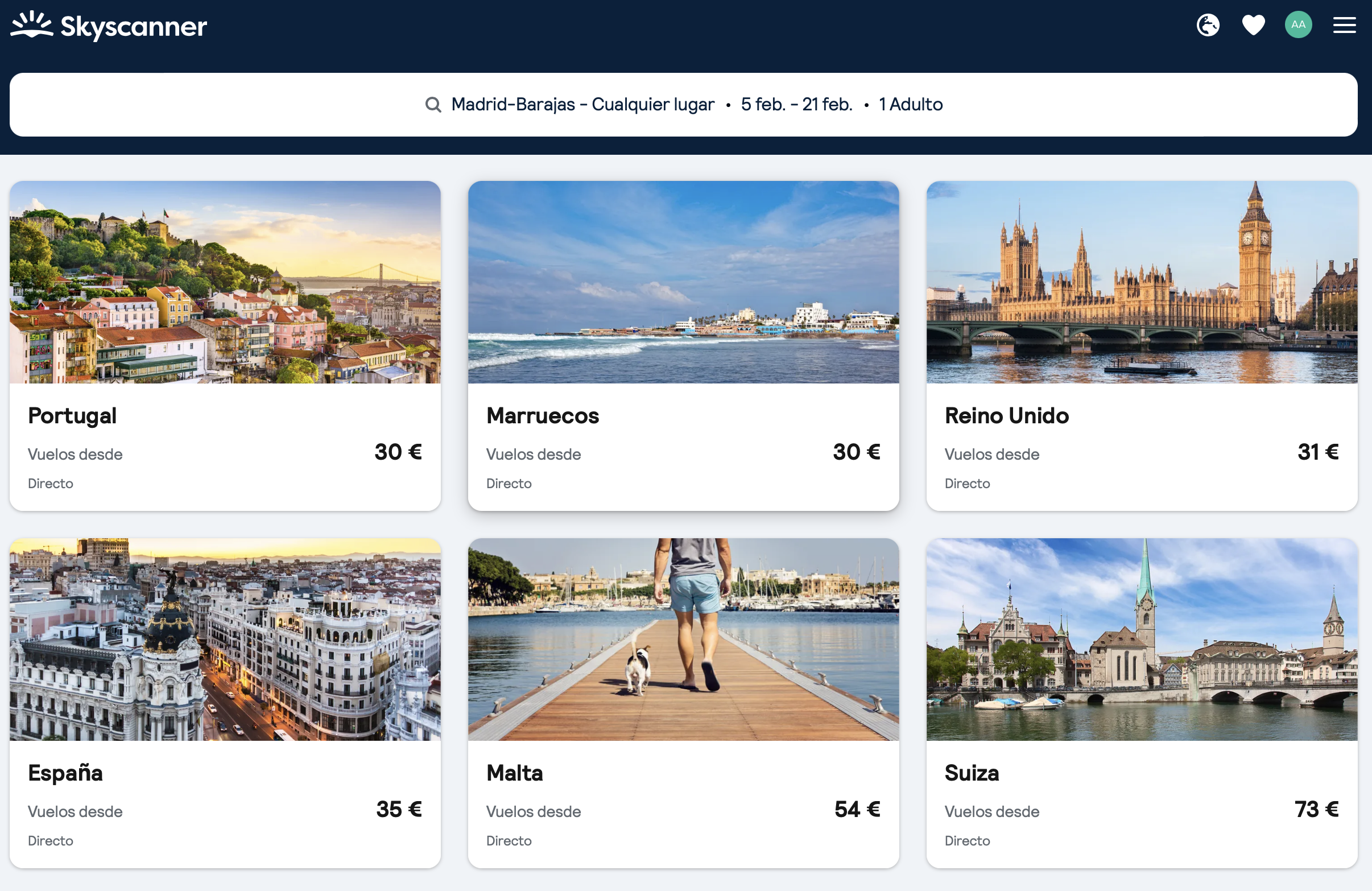
Task: Edit the Madrid-Barajas search bar
Action: pyautogui.click(x=683, y=104)
